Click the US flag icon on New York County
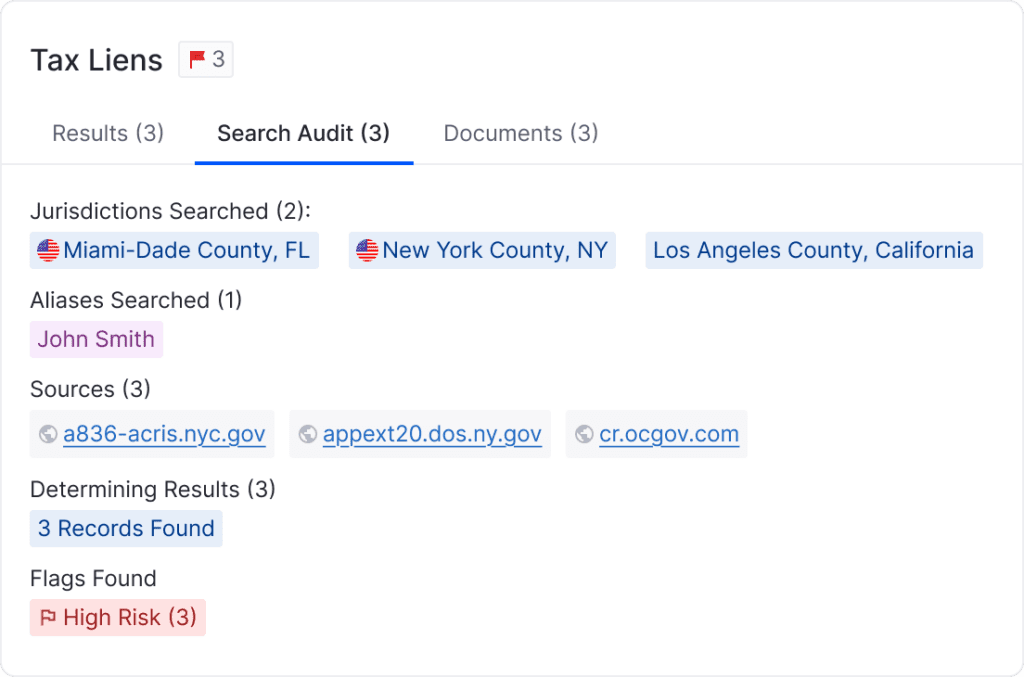The image size is (1024, 677). tap(367, 250)
